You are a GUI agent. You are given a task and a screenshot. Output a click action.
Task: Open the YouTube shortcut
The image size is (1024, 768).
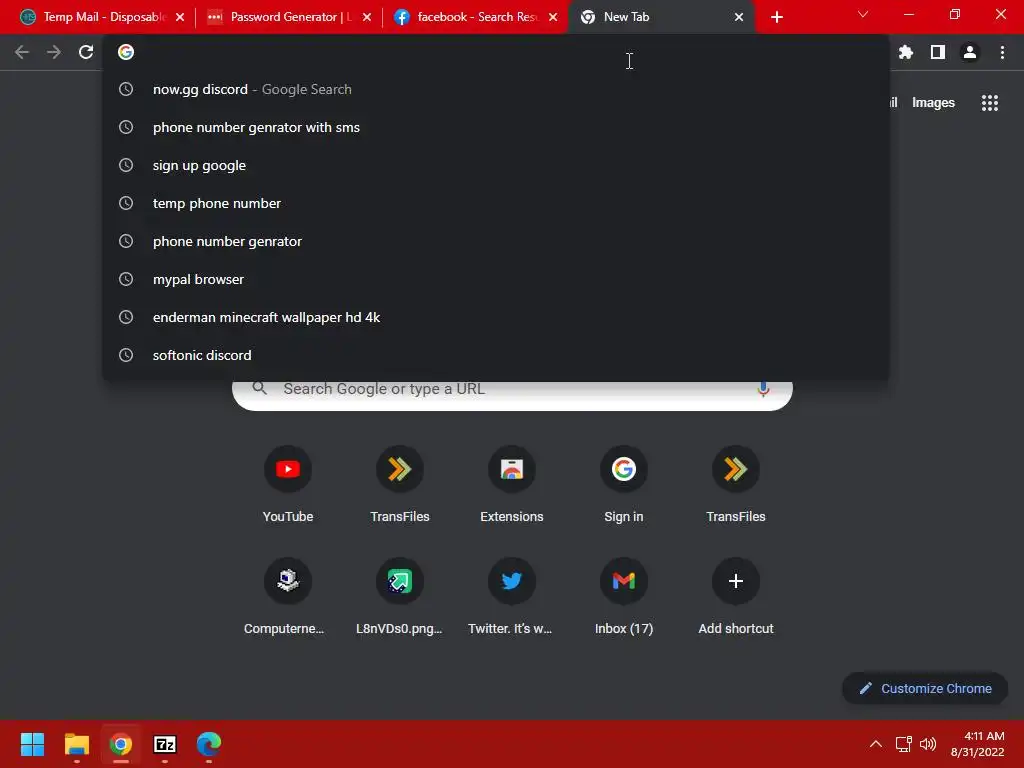tap(288, 485)
